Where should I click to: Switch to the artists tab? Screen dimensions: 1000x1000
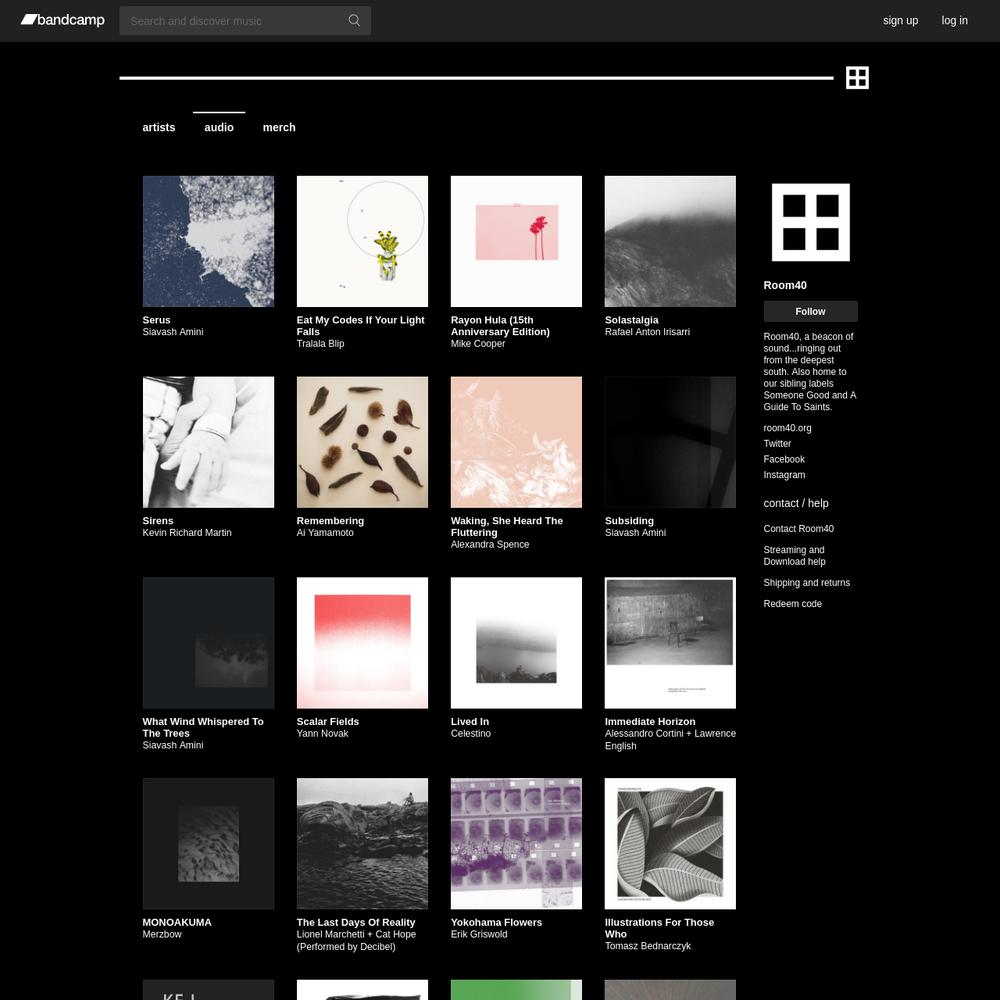tap(159, 128)
